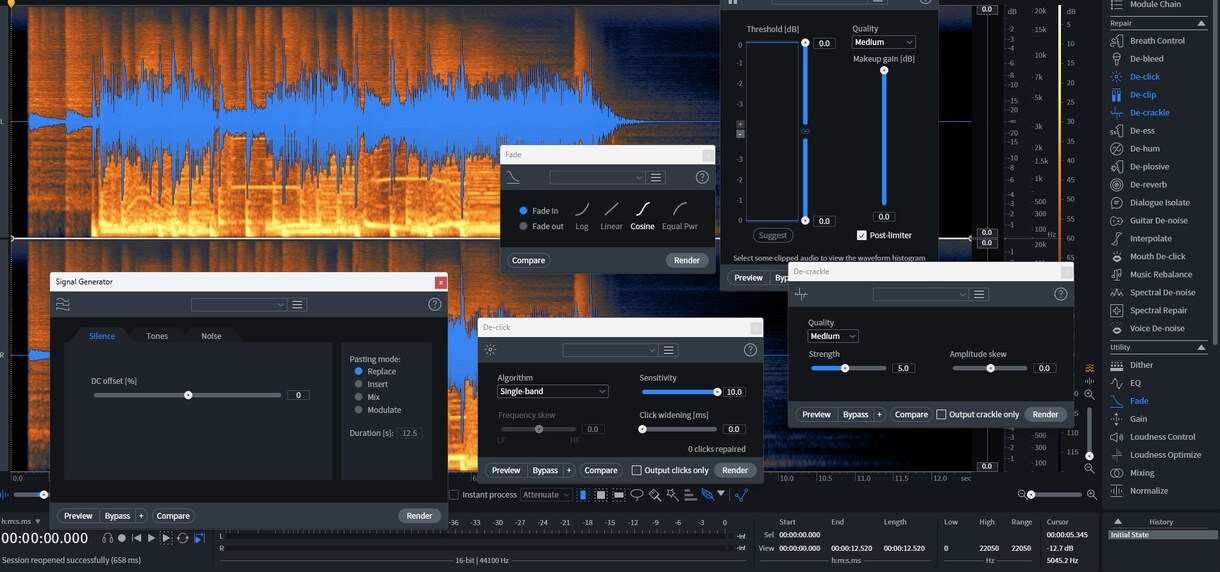Collapse the Repair section
This screenshot has height=572, width=1220.
click(x=1201, y=22)
